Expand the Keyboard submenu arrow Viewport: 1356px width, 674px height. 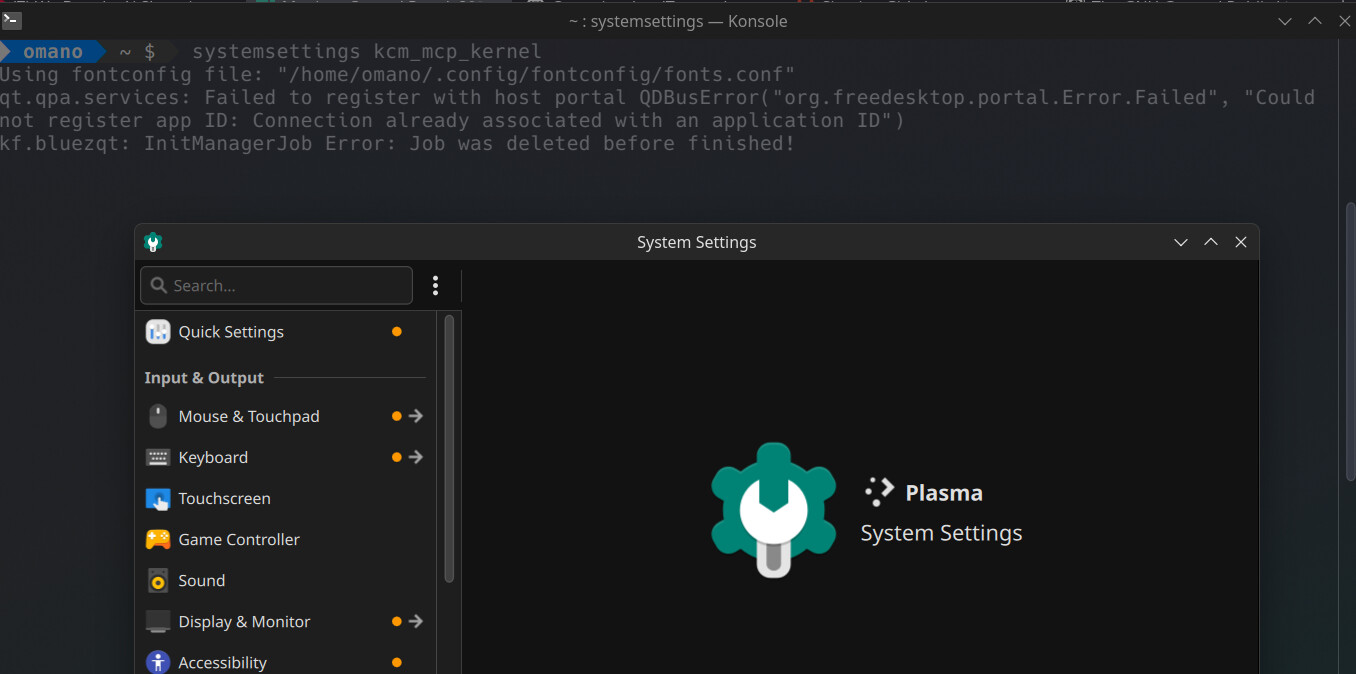click(x=416, y=457)
